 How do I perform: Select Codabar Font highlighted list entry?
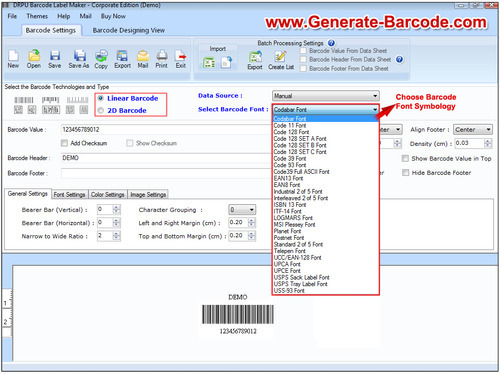326,119
